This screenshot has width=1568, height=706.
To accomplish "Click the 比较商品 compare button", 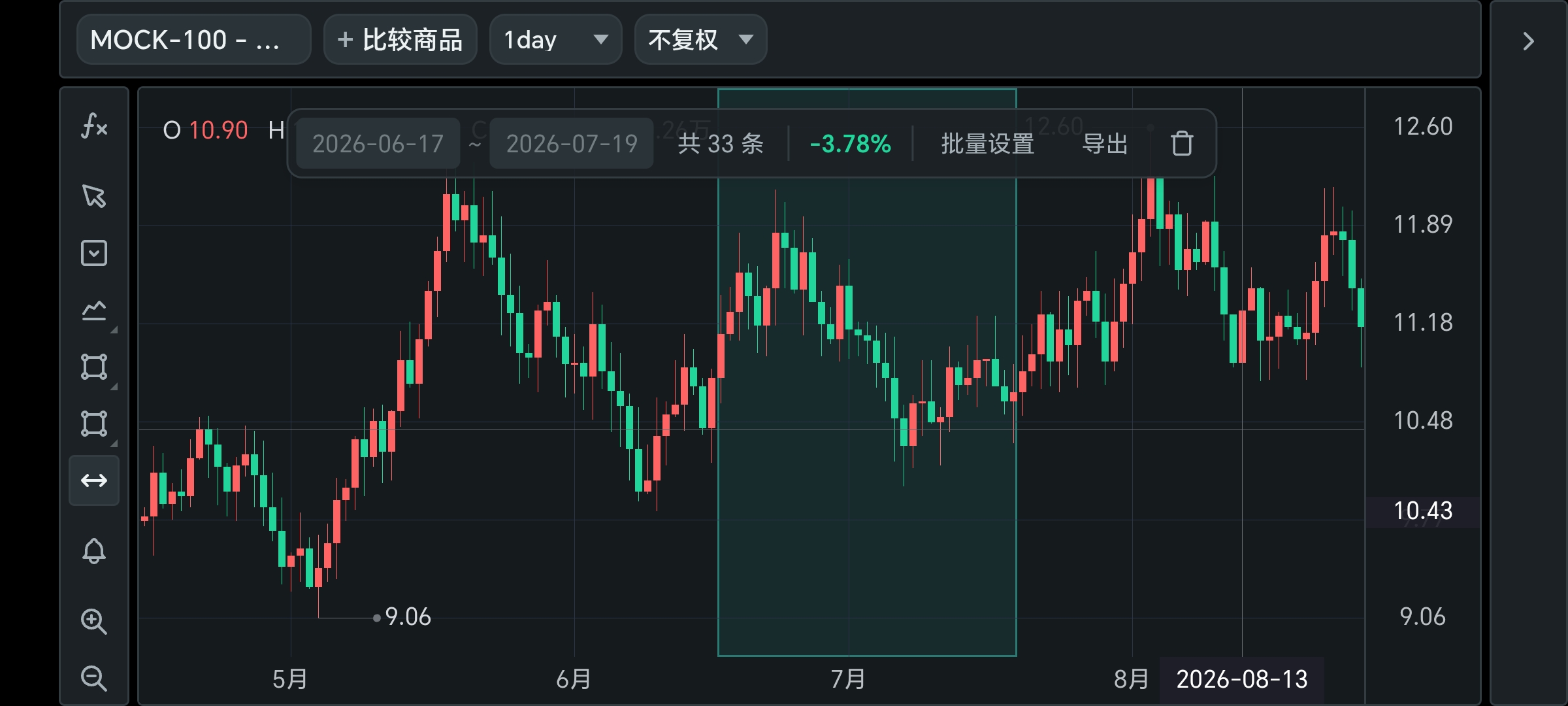I will click(400, 40).
